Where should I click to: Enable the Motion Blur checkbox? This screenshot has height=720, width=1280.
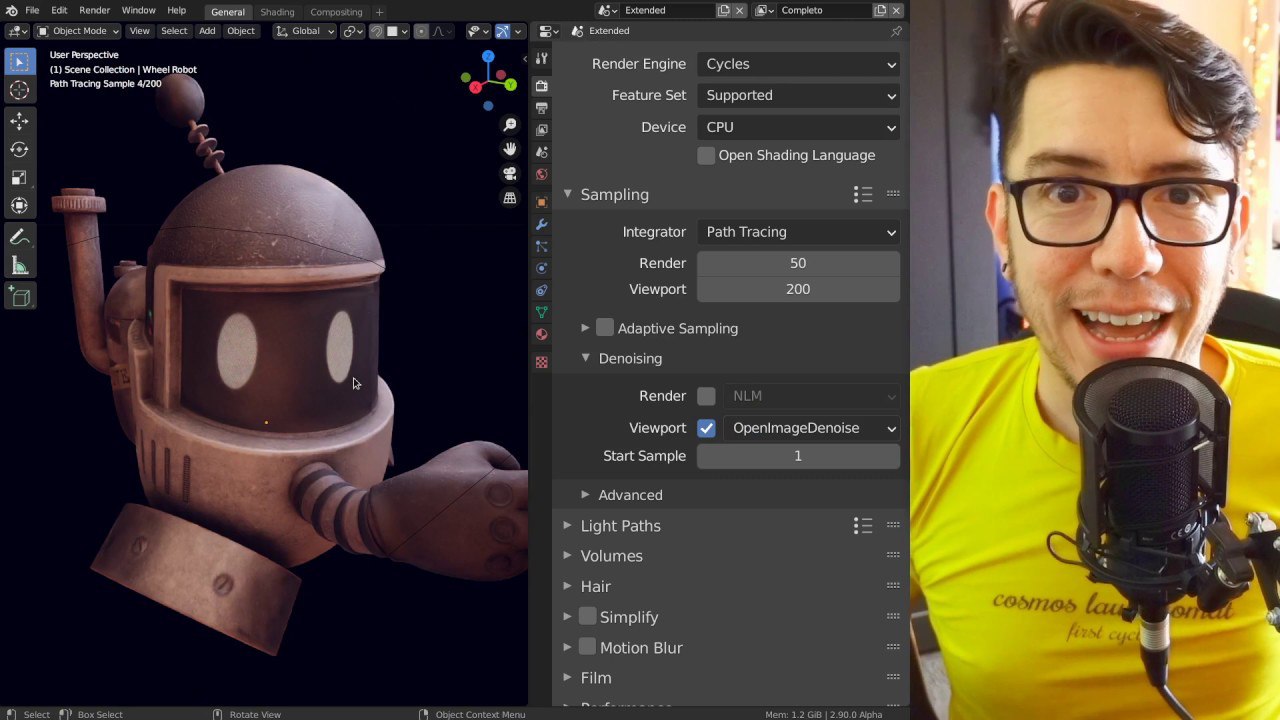[588, 647]
